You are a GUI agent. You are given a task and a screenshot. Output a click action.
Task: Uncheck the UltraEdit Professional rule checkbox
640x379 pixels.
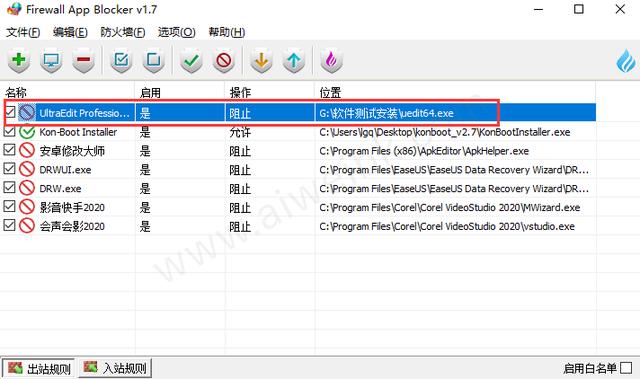10,112
